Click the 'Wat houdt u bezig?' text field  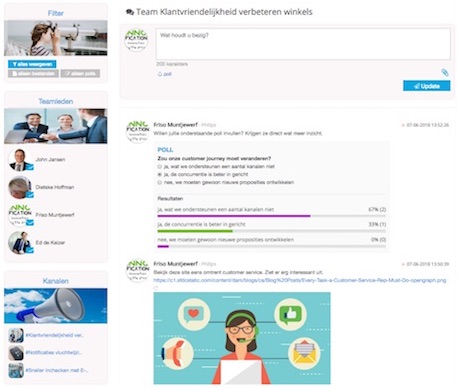303,44
